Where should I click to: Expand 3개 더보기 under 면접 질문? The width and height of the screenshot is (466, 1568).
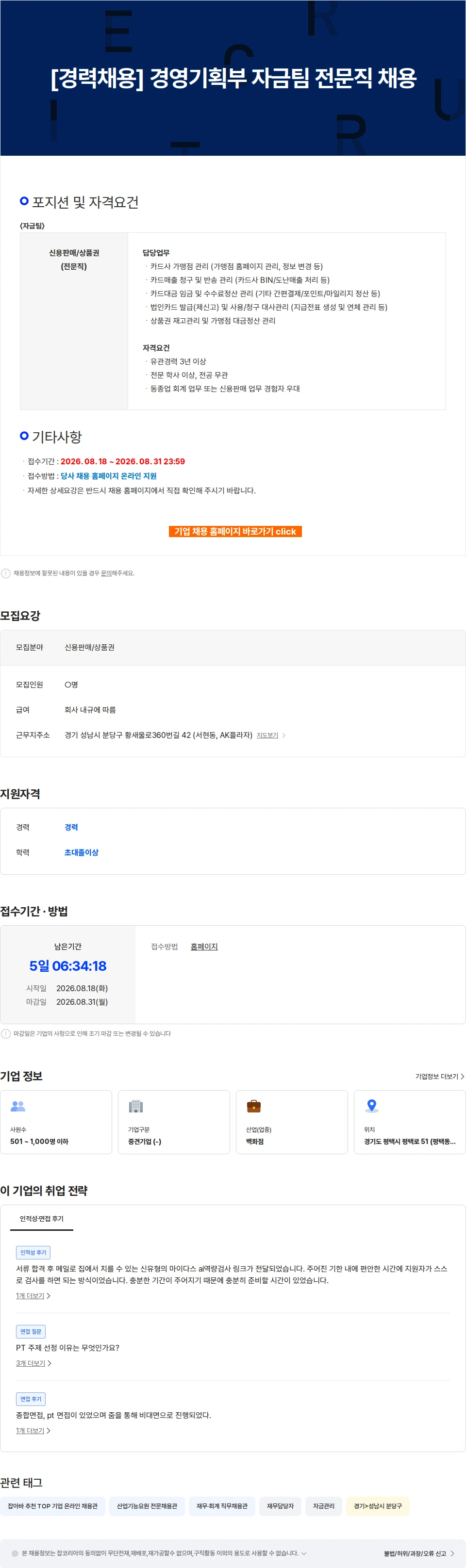pos(33,1363)
